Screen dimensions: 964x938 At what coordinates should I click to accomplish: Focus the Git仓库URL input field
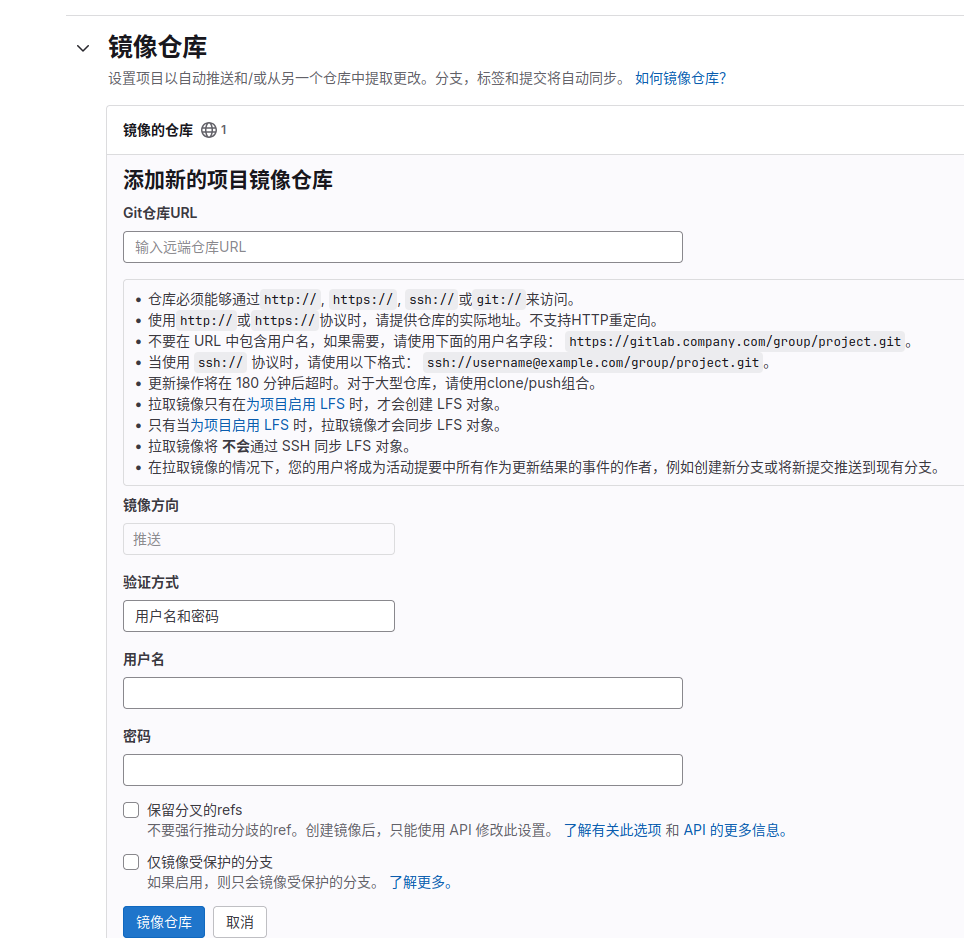(x=403, y=247)
